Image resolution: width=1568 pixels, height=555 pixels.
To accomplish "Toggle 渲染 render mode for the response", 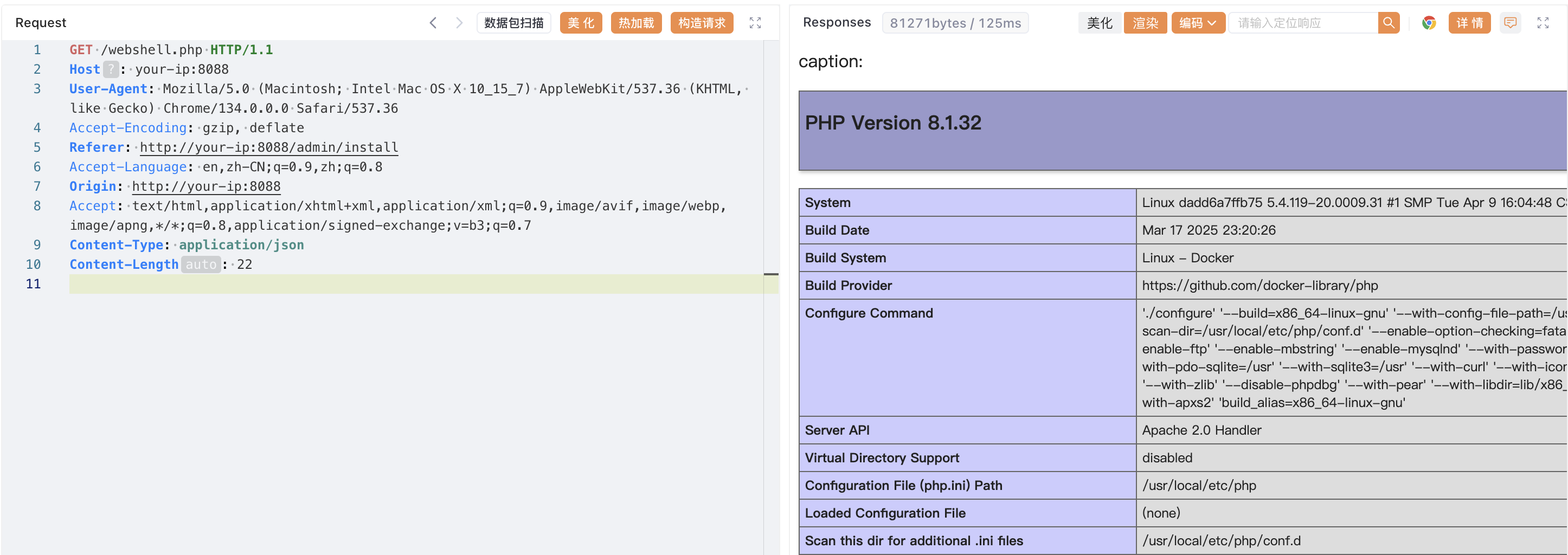I will [x=1145, y=23].
